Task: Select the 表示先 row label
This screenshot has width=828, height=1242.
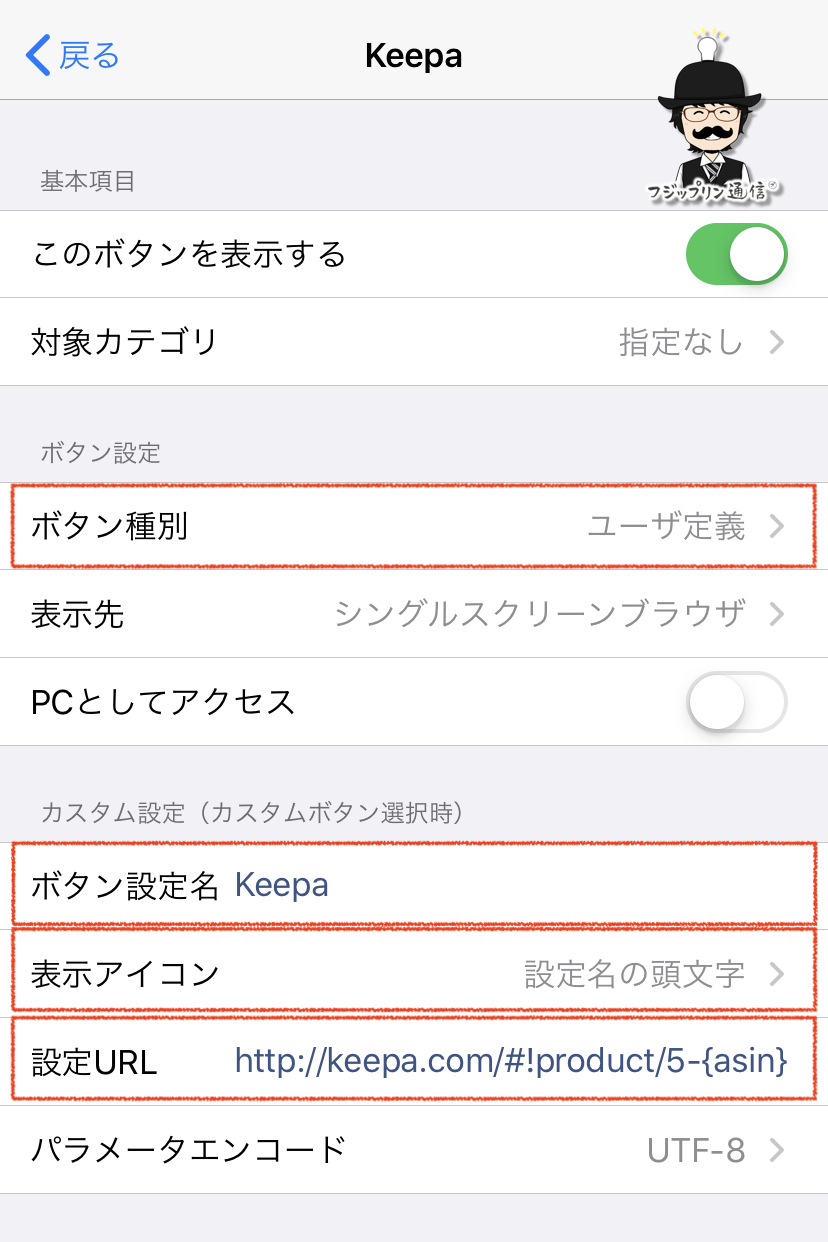Action: click(x=78, y=614)
